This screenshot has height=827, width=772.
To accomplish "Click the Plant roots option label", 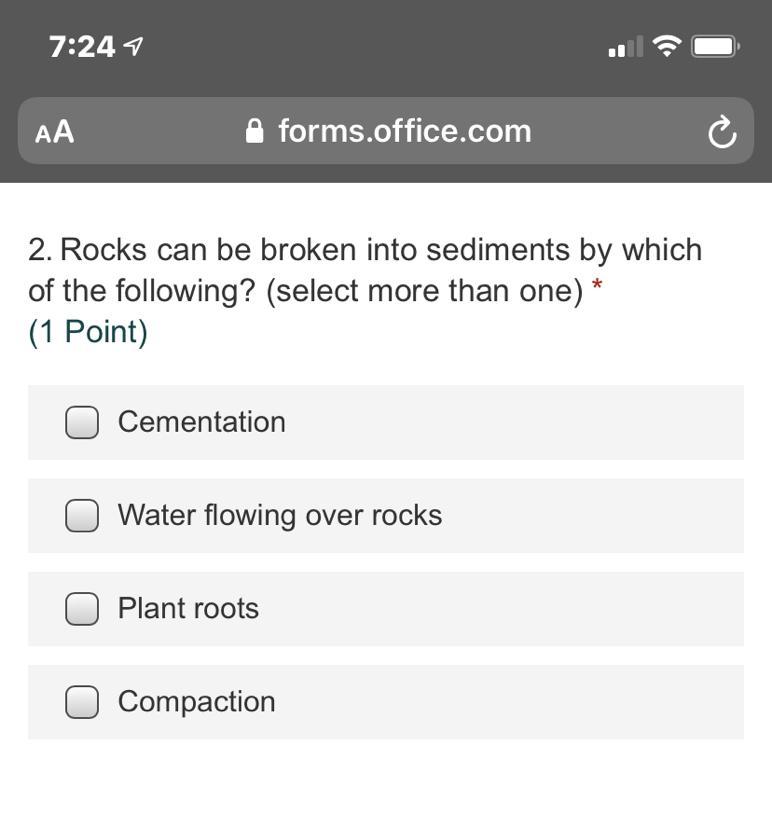I will [x=188, y=608].
